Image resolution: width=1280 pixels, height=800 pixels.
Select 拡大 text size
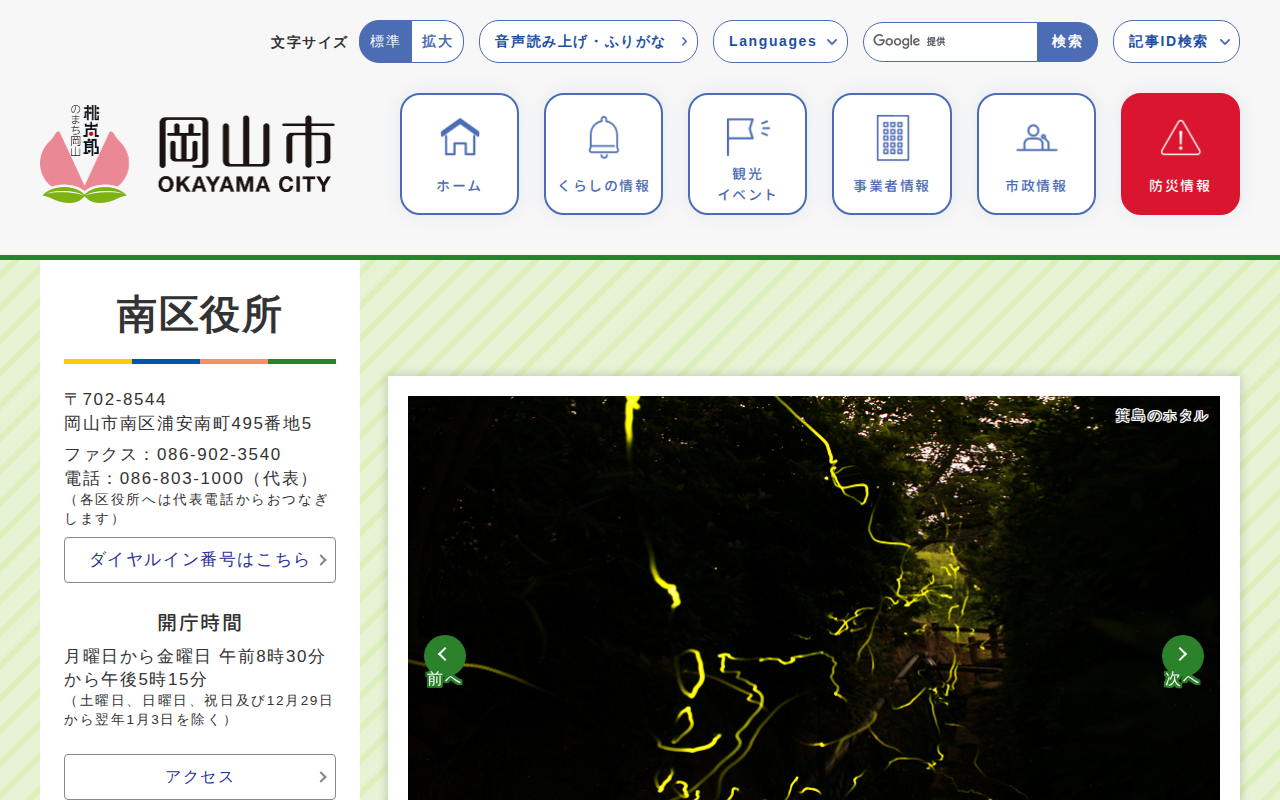click(437, 42)
